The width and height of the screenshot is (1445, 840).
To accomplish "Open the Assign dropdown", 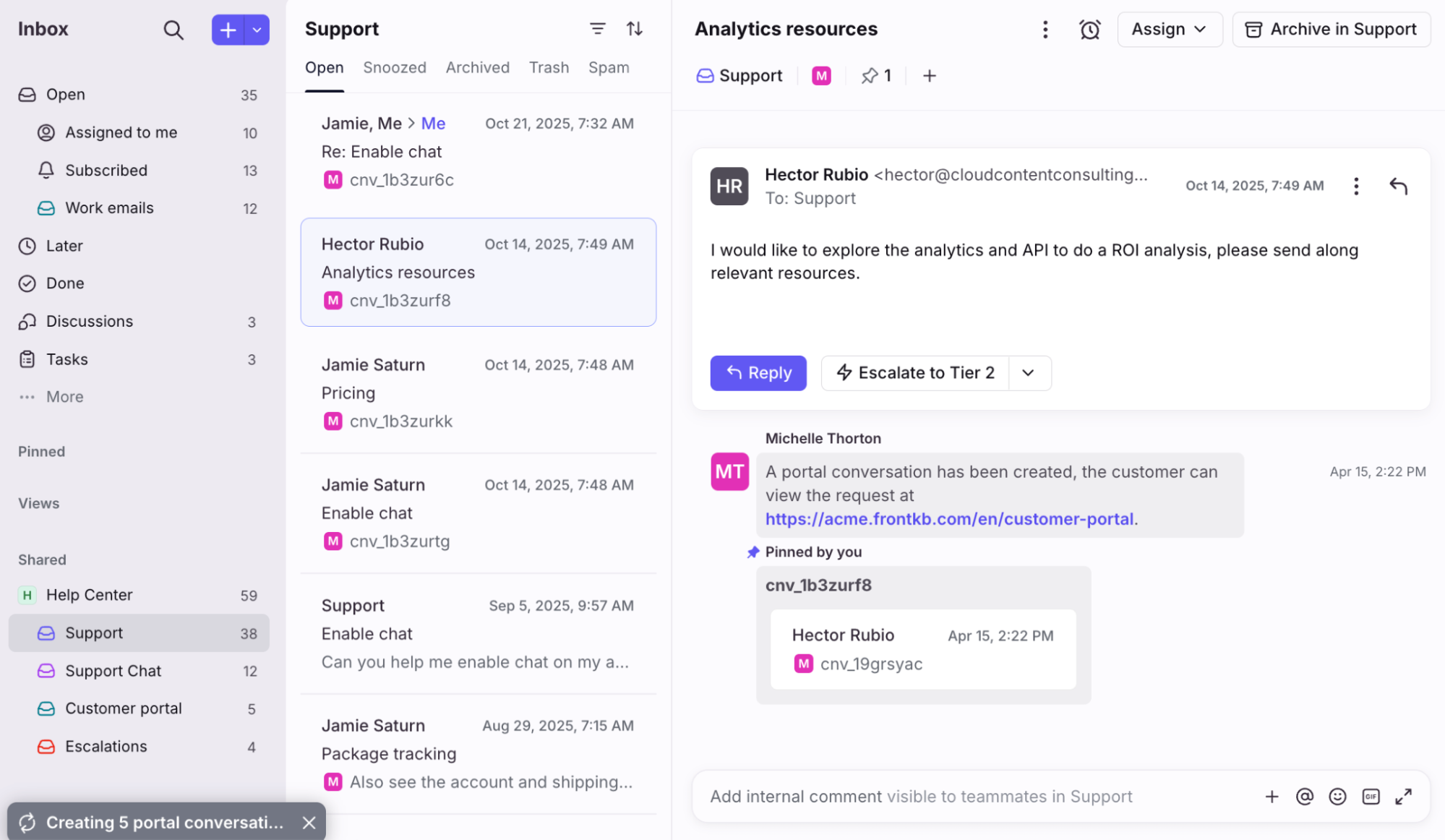I will coord(1169,30).
